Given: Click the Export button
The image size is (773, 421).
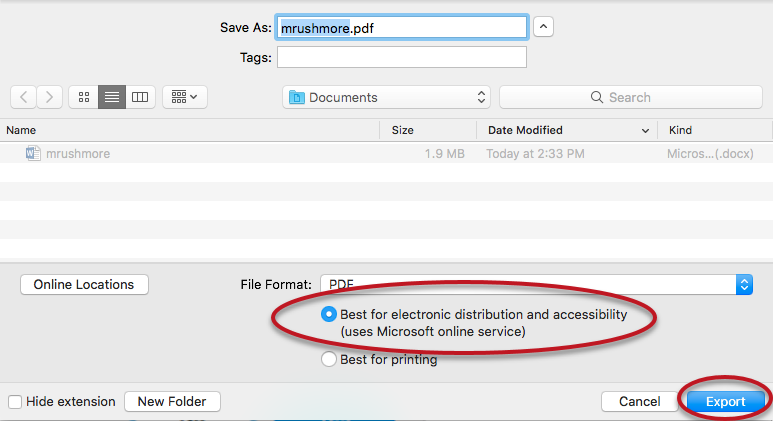Looking at the screenshot, I should tap(725, 402).
